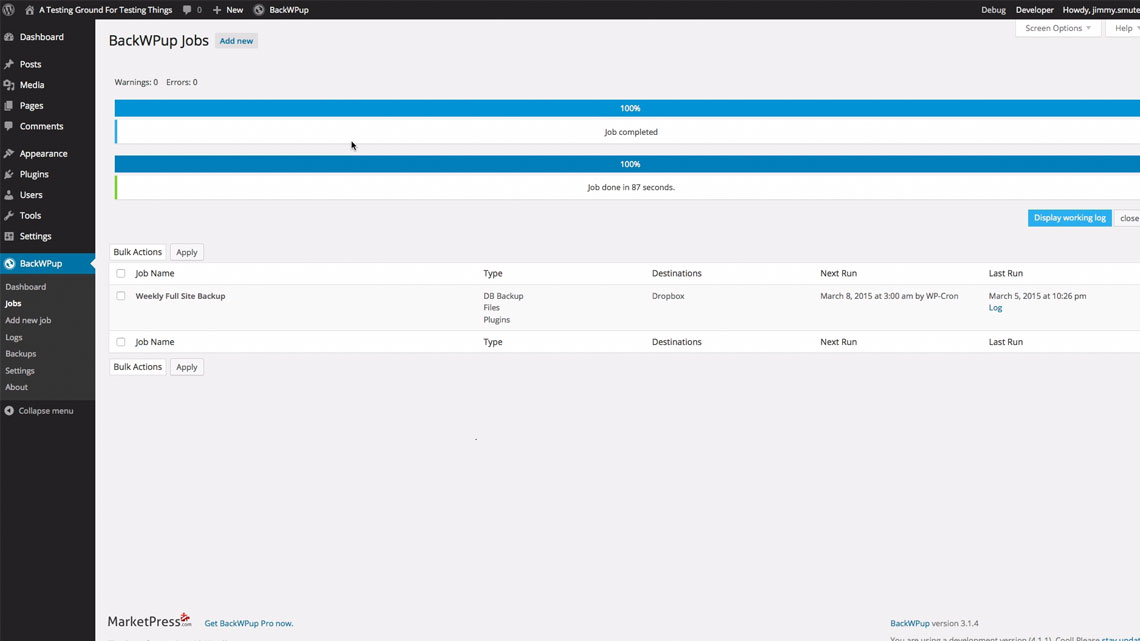Viewport: 1140px width, 641px height.
Task: Open the Tools menu
Action: [x=31, y=216]
